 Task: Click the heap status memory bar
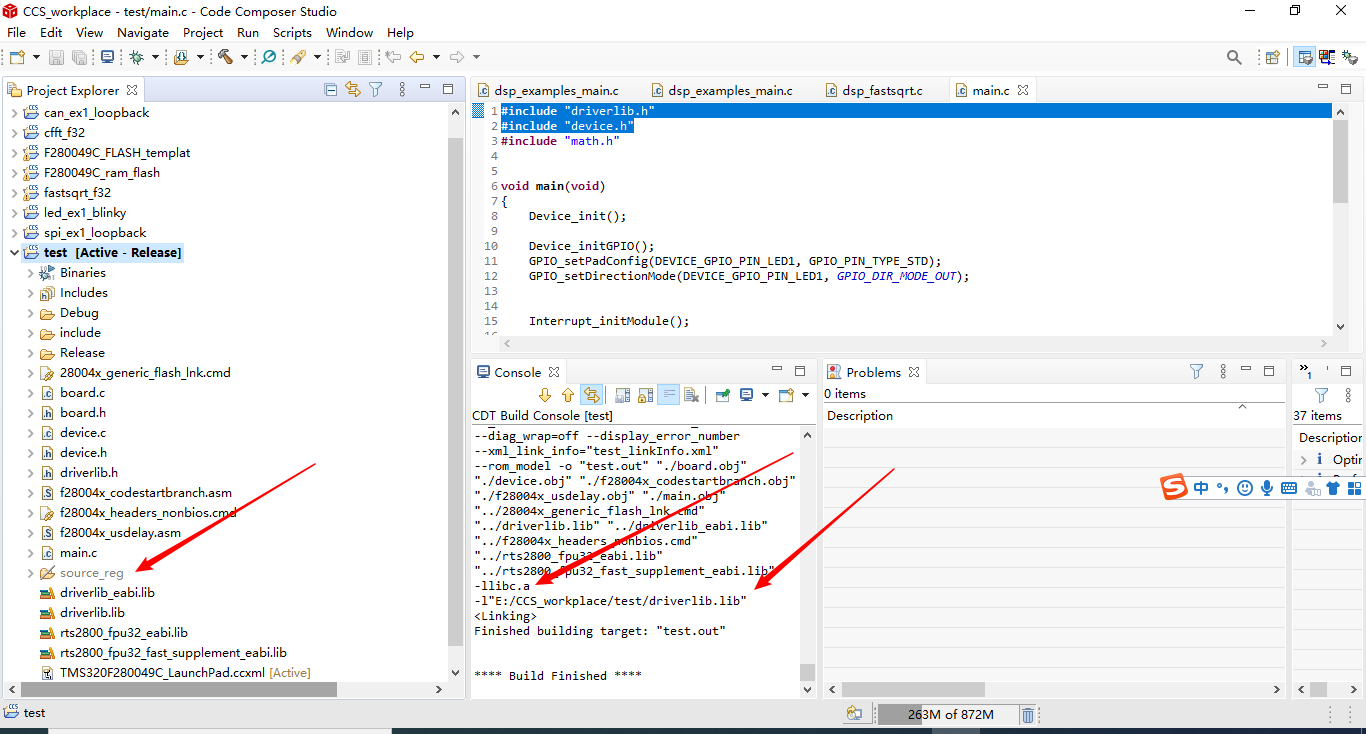click(x=947, y=714)
